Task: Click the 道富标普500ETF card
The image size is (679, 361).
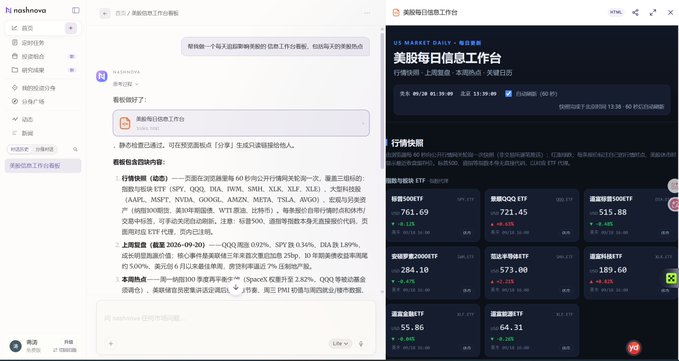Action: coord(631,215)
